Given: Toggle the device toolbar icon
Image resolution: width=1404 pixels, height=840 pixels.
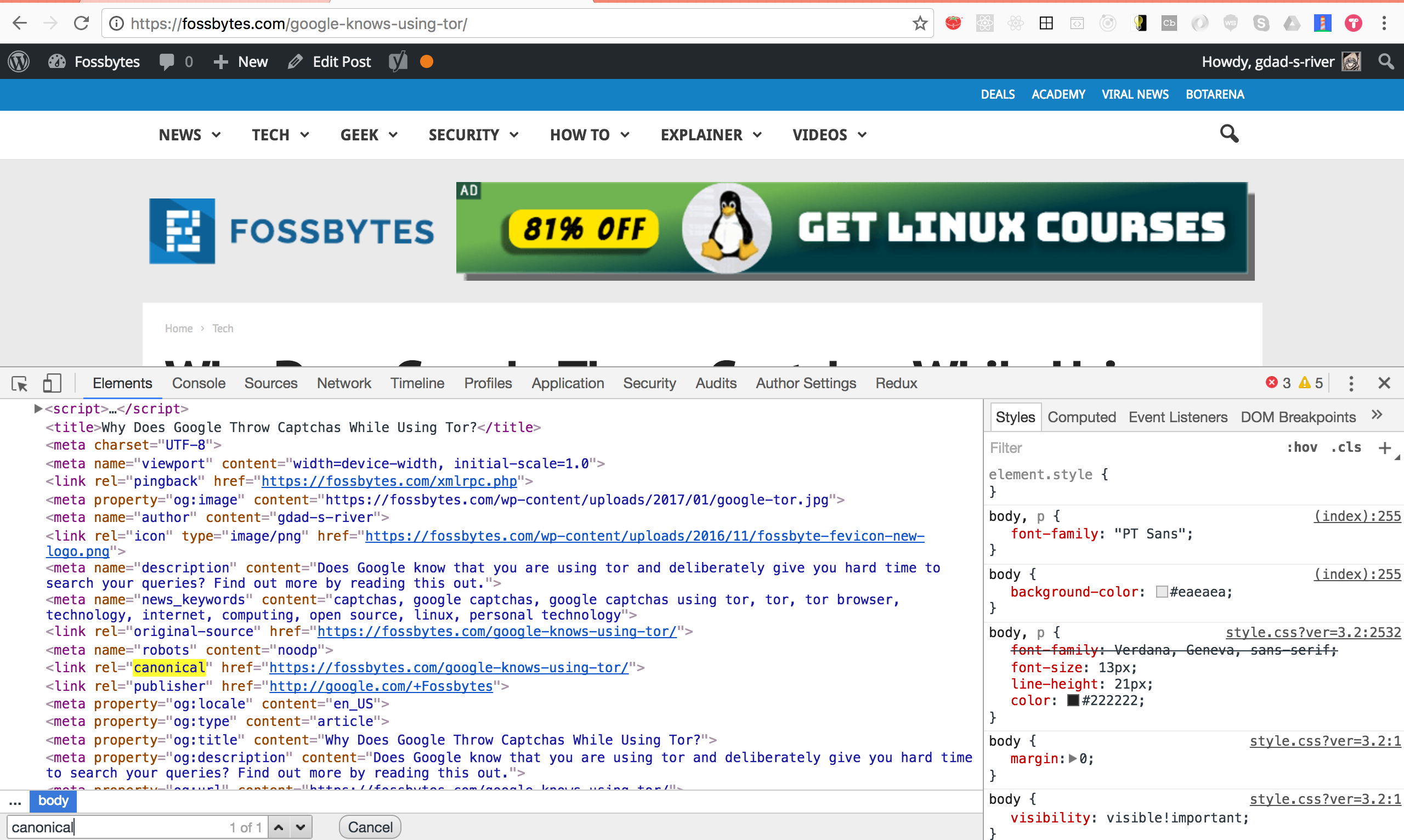Looking at the screenshot, I should coord(52,383).
